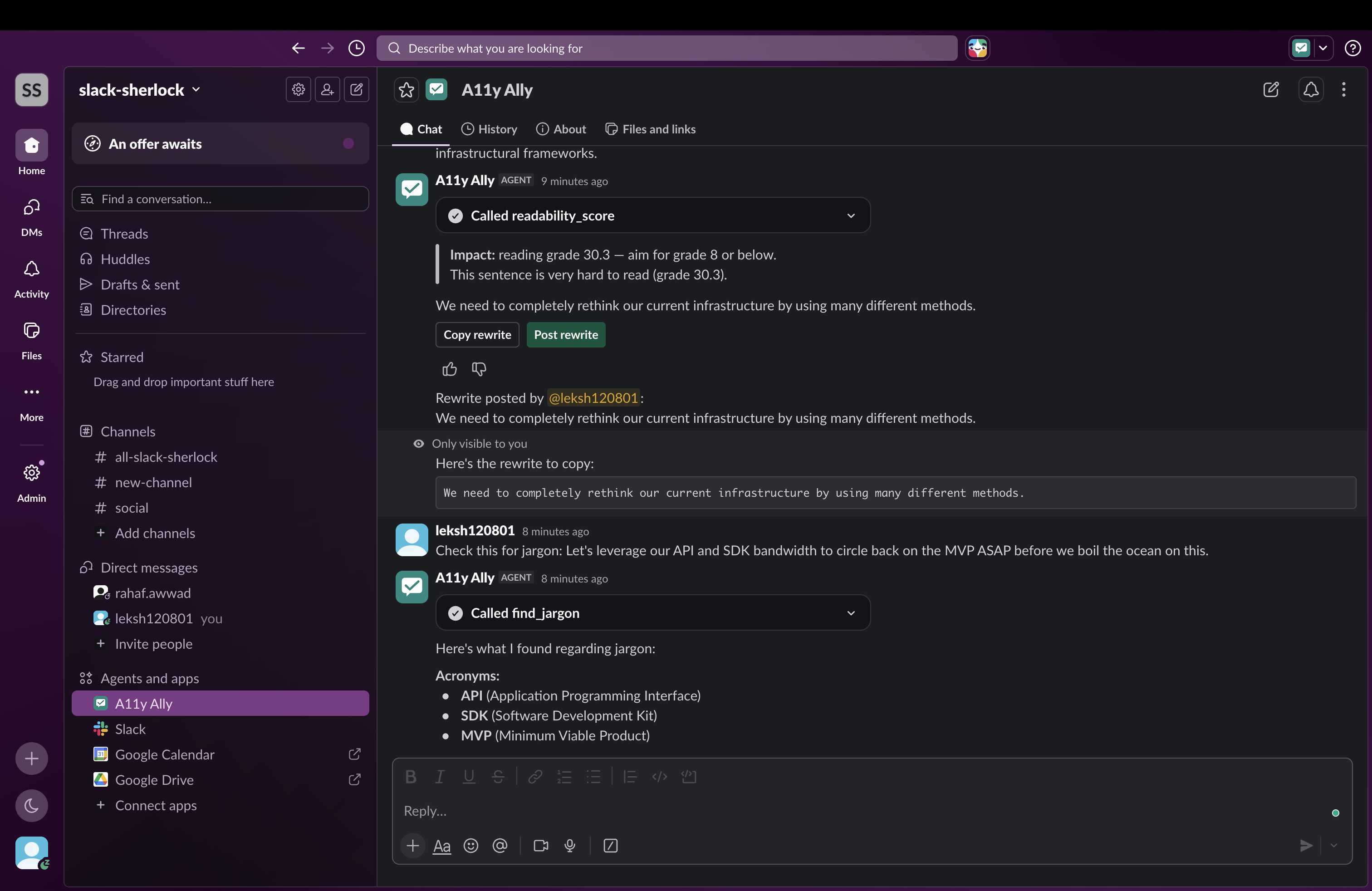This screenshot has width=1372, height=891.
Task: Click the Copy rewrite button
Action: 477,335
